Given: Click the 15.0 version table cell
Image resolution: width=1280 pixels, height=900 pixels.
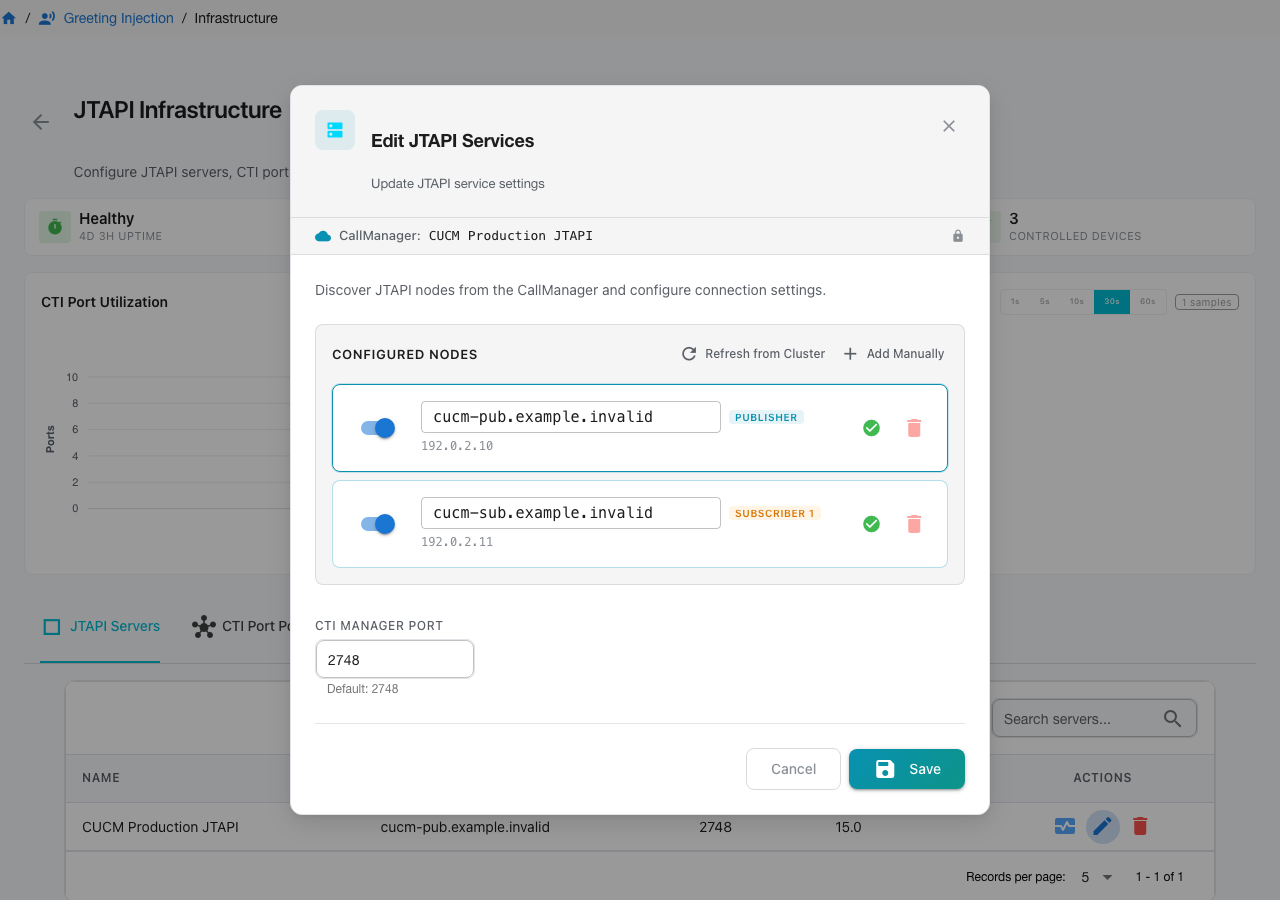Looking at the screenshot, I should (849, 827).
